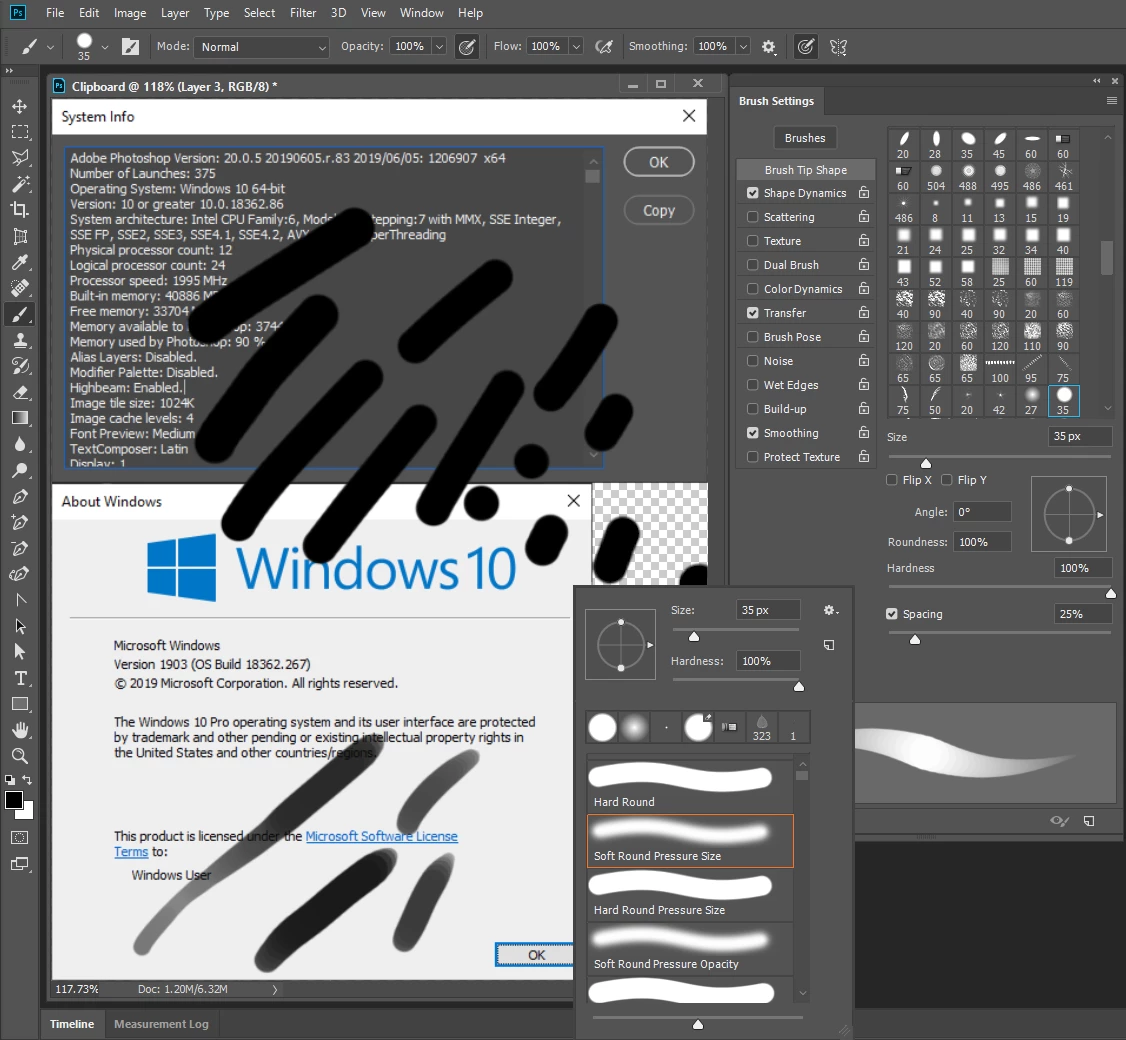Expand document status bar info arrow
This screenshot has height=1040, width=1126.
(x=274, y=989)
